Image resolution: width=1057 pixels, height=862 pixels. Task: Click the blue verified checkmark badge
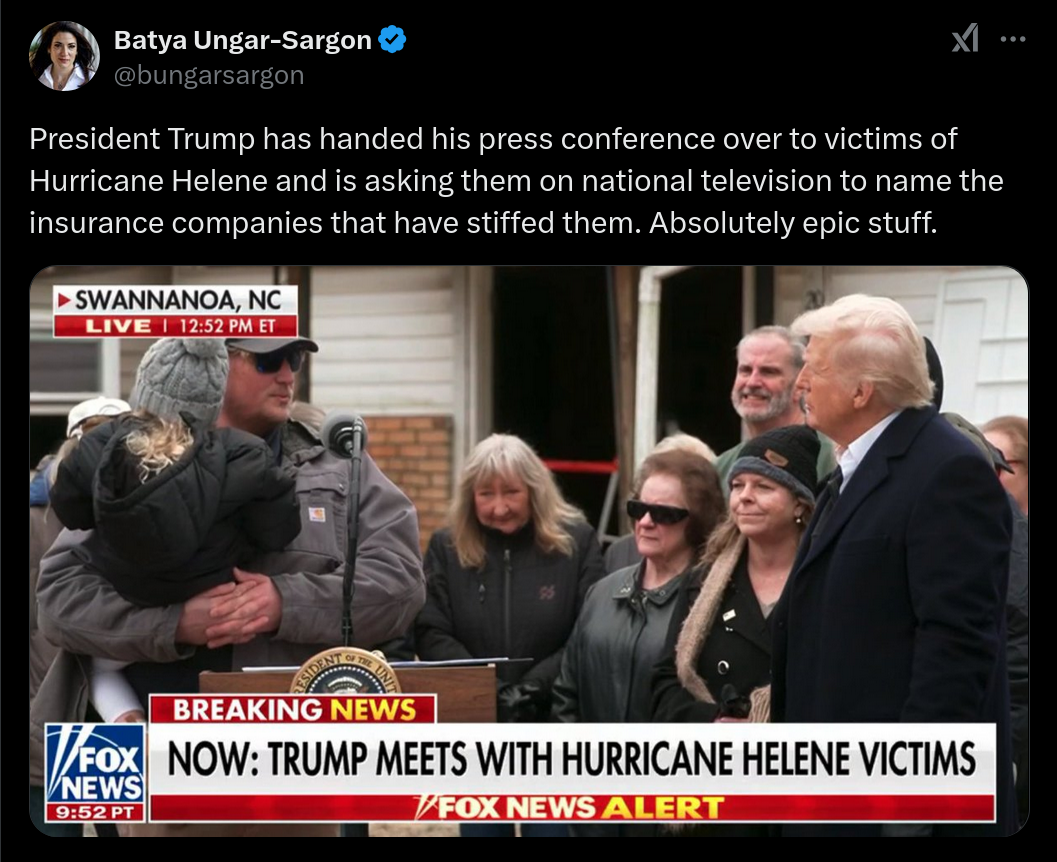pos(392,40)
